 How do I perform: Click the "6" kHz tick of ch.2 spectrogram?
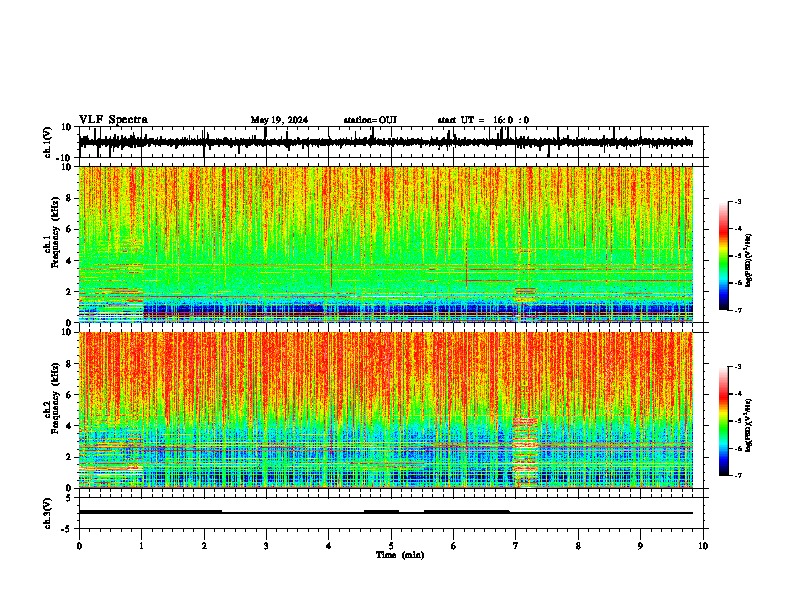click(70, 395)
